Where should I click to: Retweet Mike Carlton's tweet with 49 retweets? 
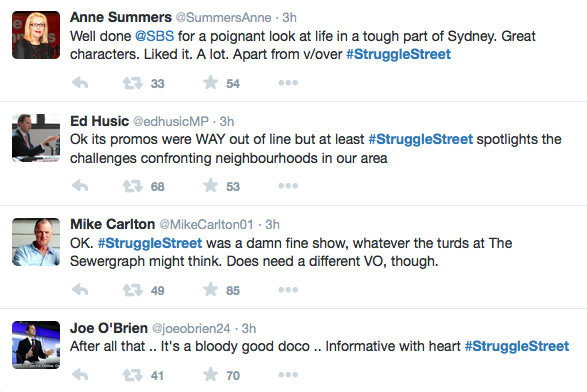coord(133,289)
